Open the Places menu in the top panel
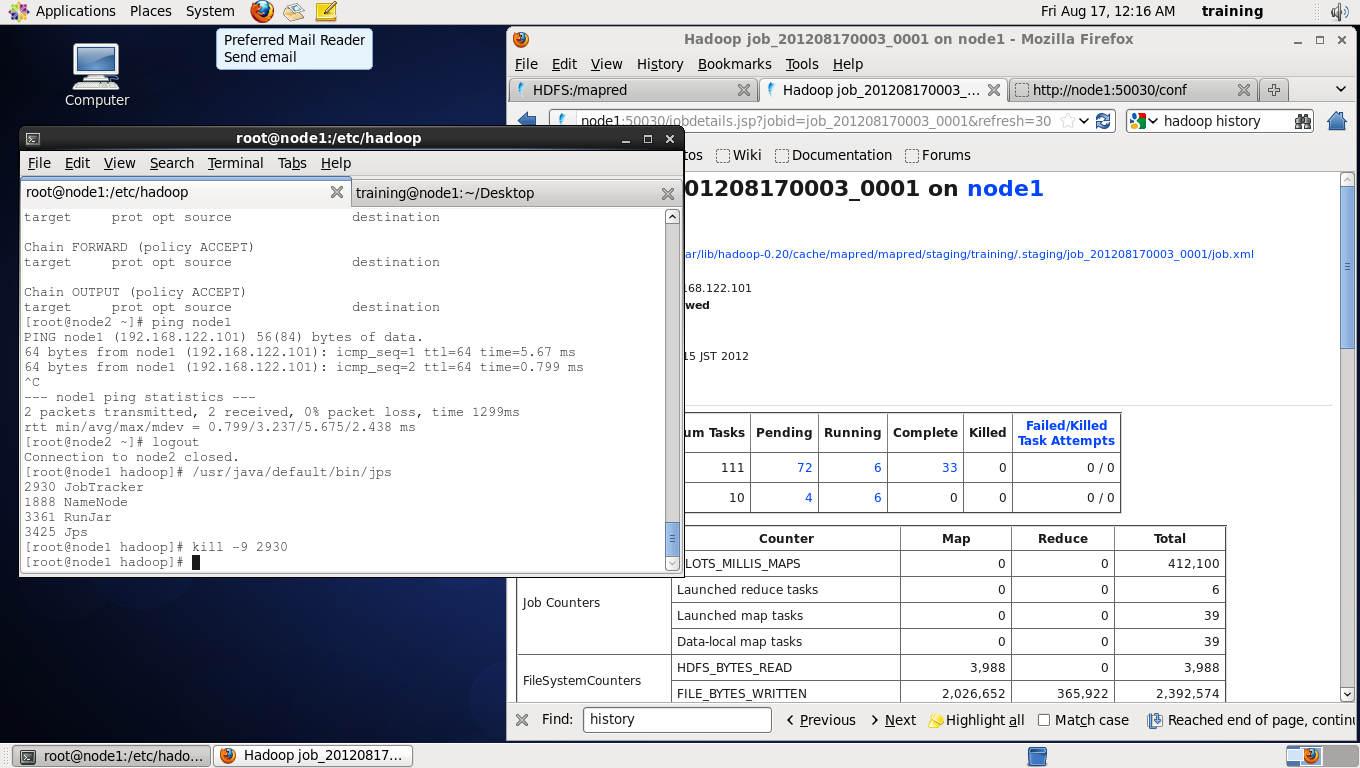This screenshot has height=768, width=1360. [151, 11]
